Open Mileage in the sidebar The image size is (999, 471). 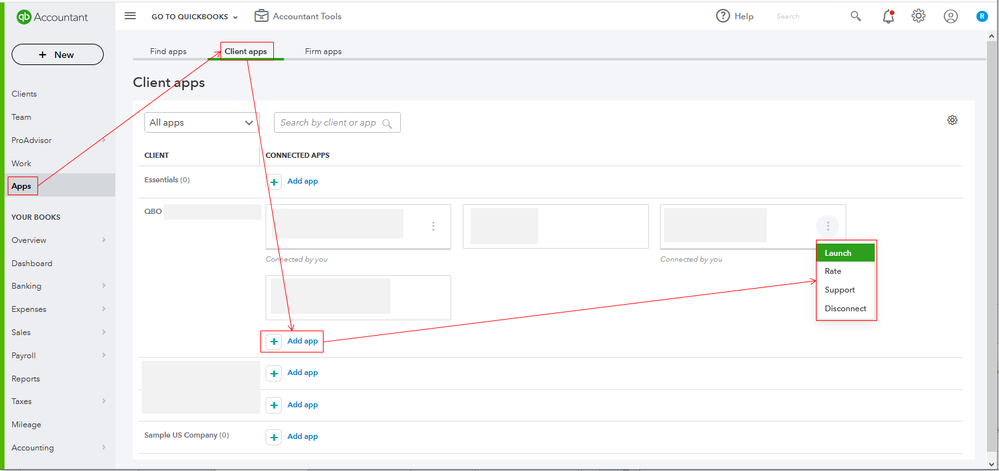point(25,424)
